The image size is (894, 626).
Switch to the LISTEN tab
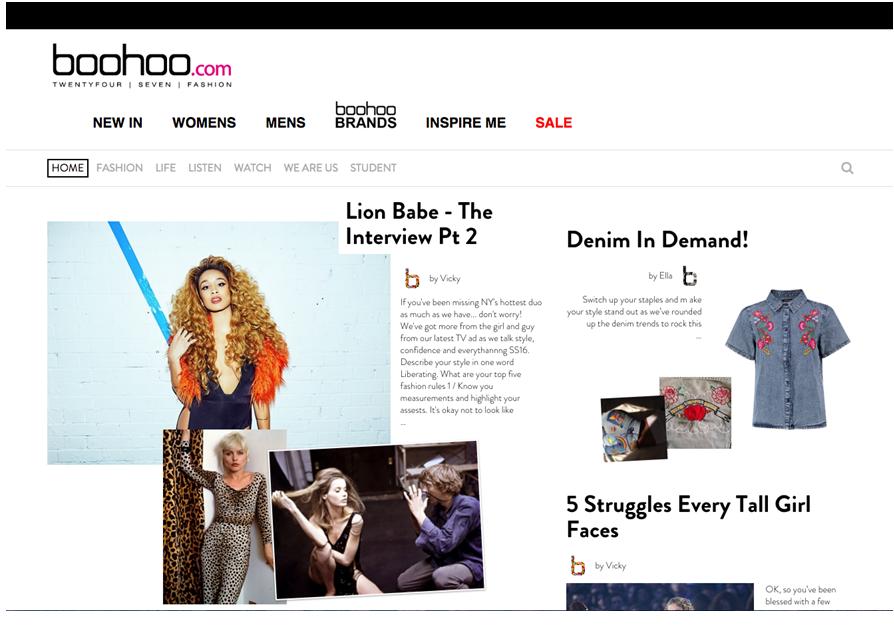(205, 168)
